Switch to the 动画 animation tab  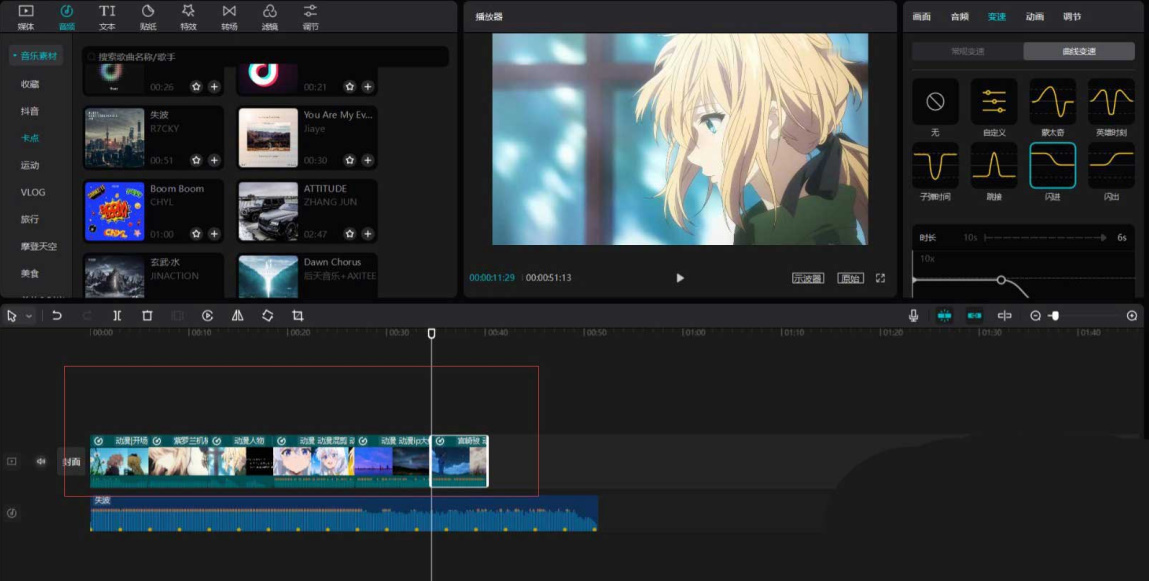click(x=1034, y=16)
